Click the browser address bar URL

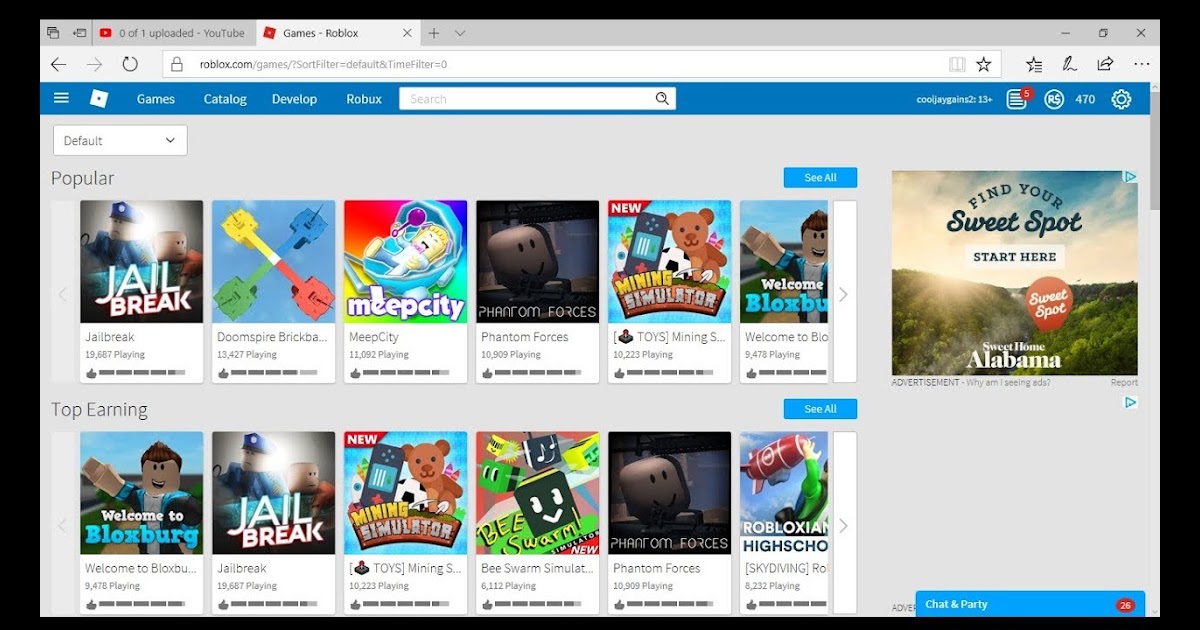[323, 64]
